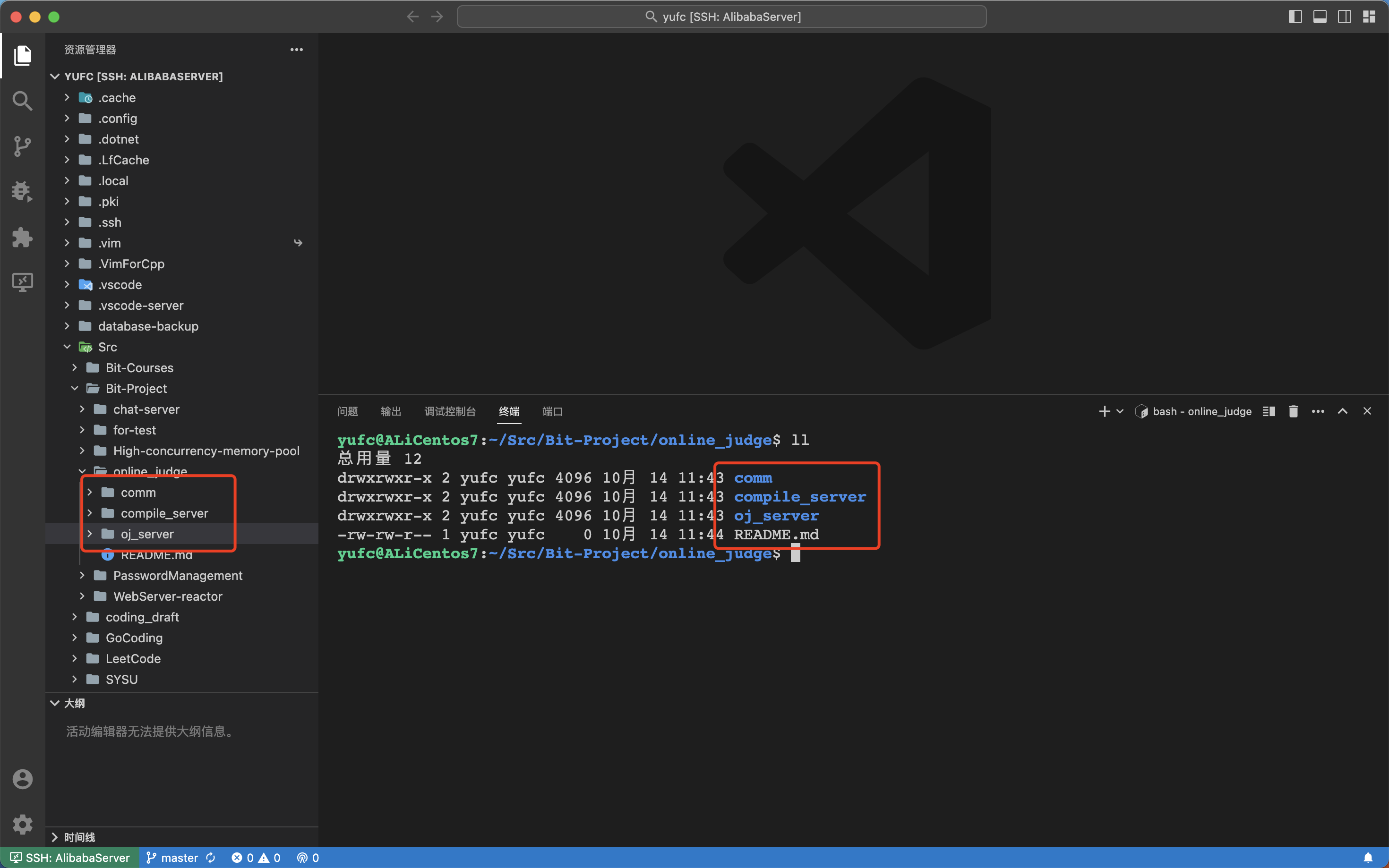
Task: Open the Search view in activity bar
Action: (22, 101)
